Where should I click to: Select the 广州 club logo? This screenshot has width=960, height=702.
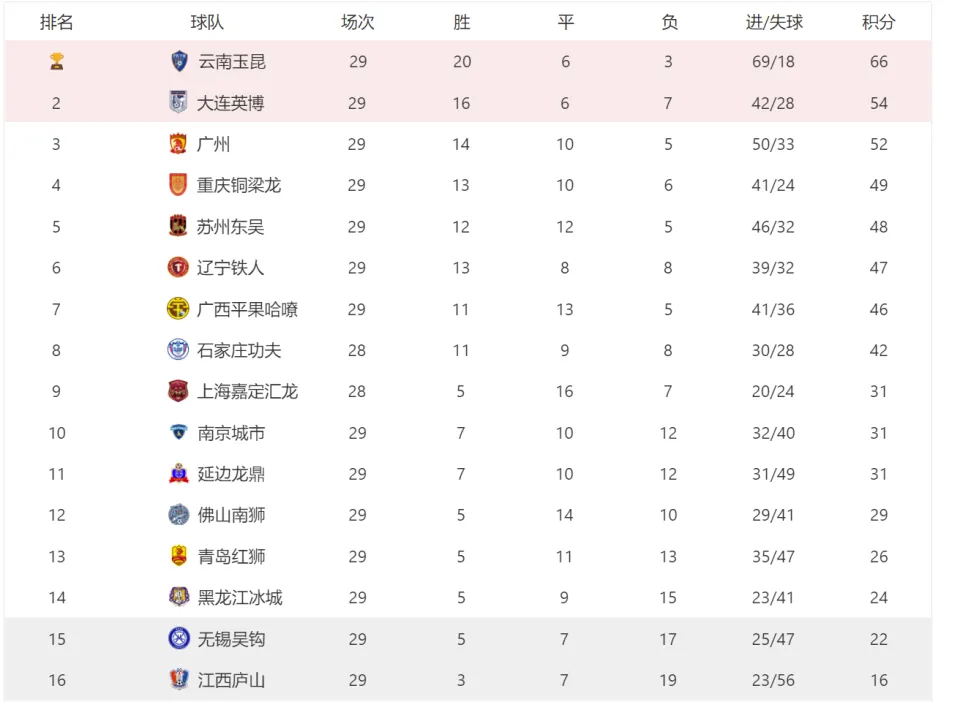click(x=178, y=144)
